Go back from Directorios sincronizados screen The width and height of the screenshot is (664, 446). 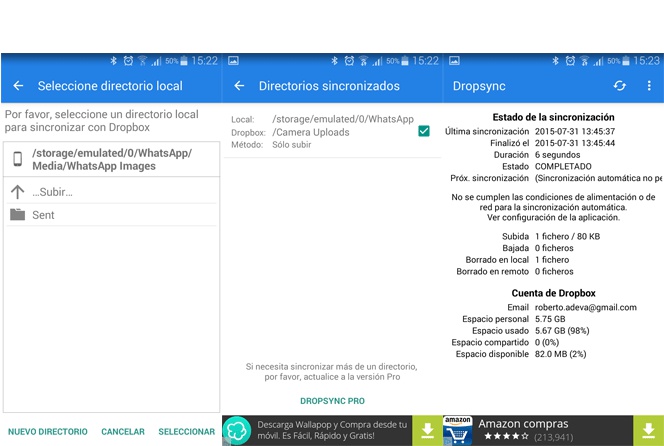[239, 86]
